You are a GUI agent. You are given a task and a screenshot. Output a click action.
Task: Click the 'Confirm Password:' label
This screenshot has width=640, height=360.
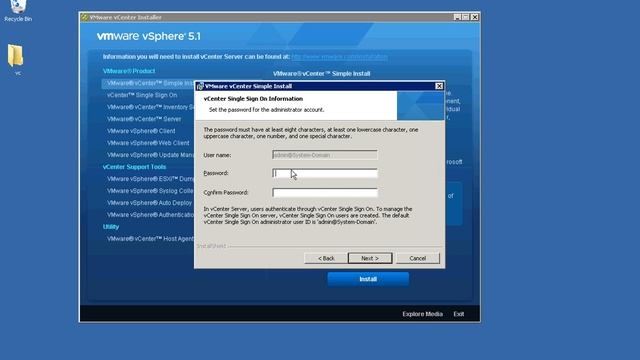pyautogui.click(x=226, y=192)
